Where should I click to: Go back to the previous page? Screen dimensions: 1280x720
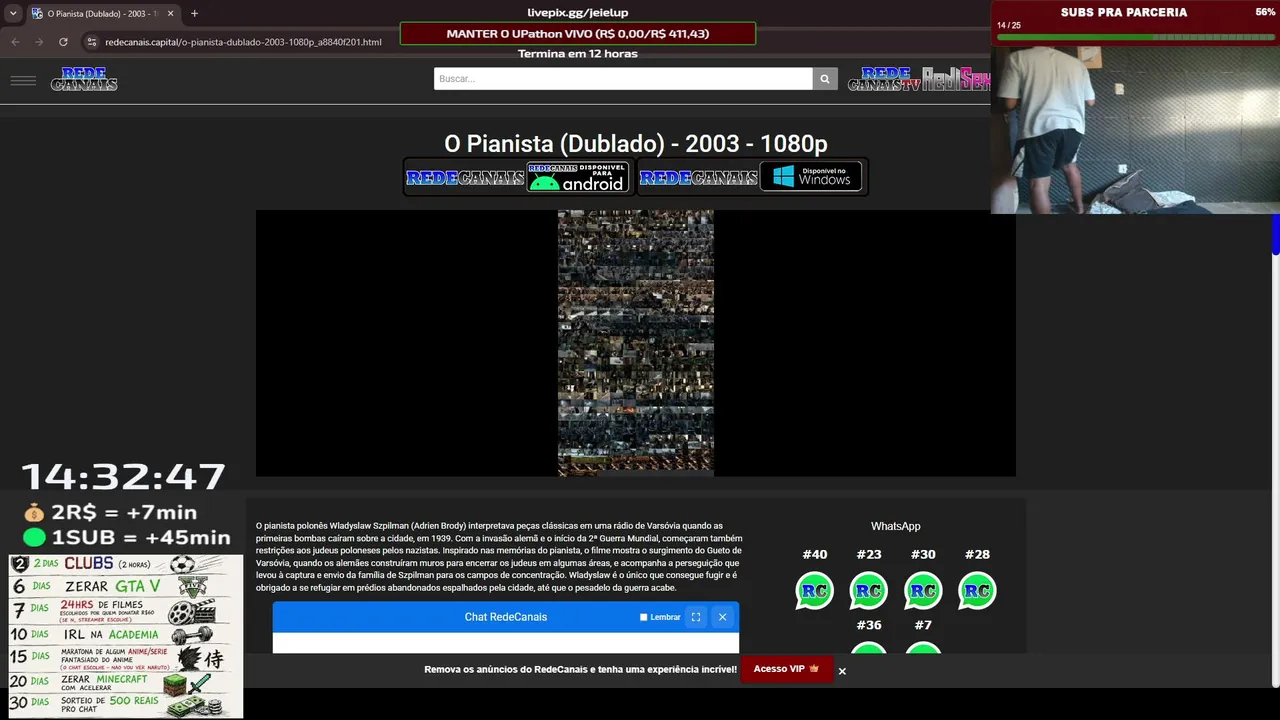(x=15, y=42)
